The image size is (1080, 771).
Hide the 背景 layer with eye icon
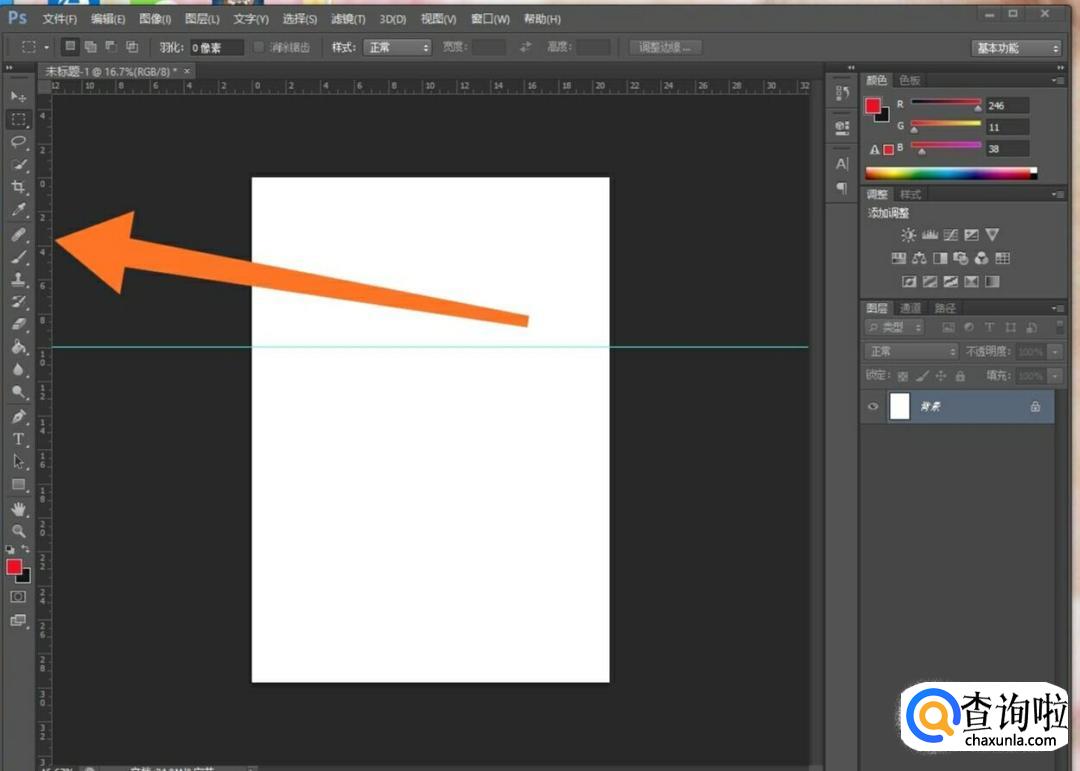(x=873, y=407)
